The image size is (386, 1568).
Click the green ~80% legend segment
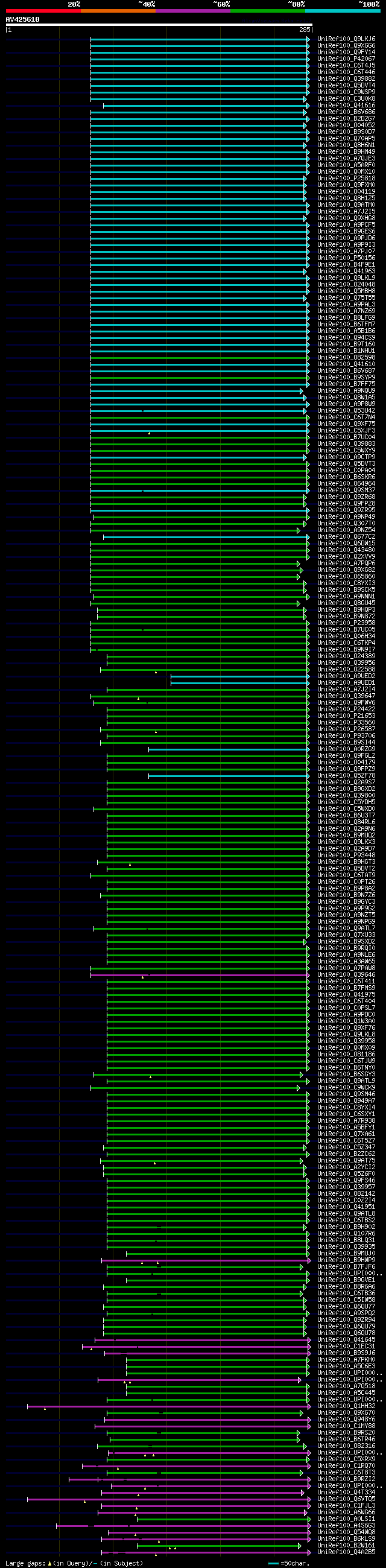point(268,11)
